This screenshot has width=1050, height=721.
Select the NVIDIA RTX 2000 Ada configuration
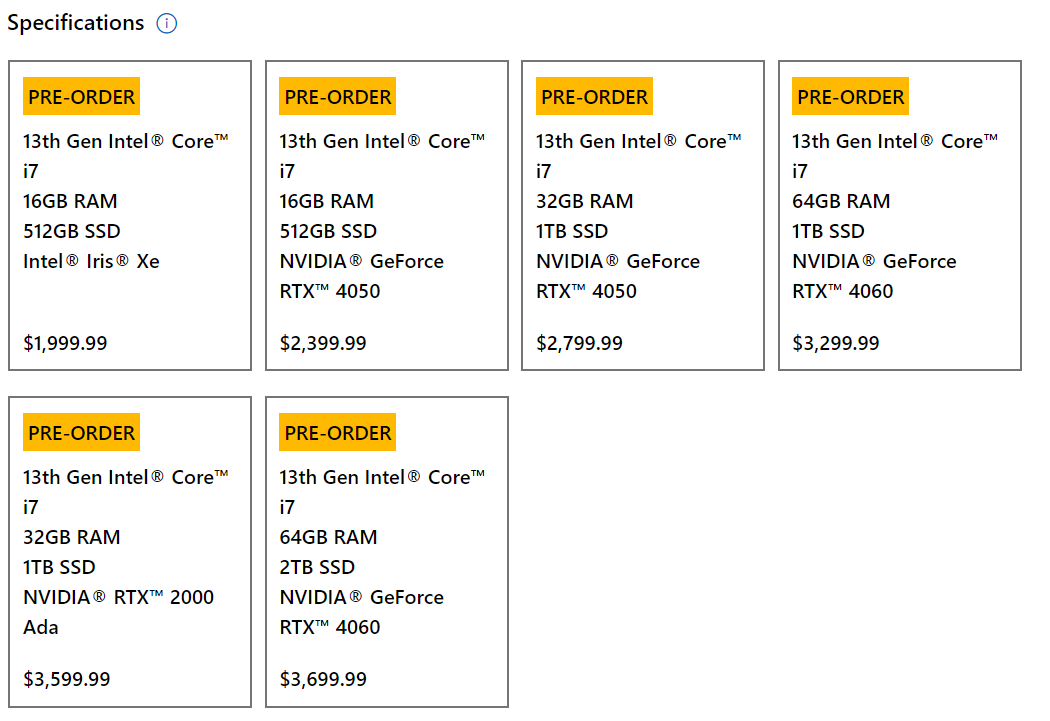click(x=130, y=551)
